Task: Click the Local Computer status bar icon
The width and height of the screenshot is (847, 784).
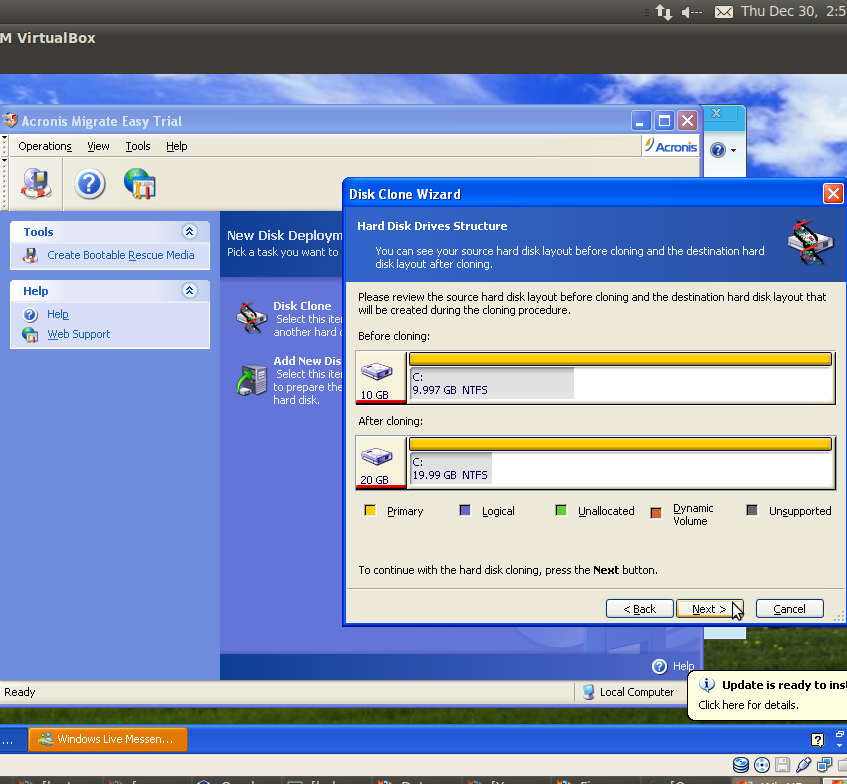Action: coord(588,692)
